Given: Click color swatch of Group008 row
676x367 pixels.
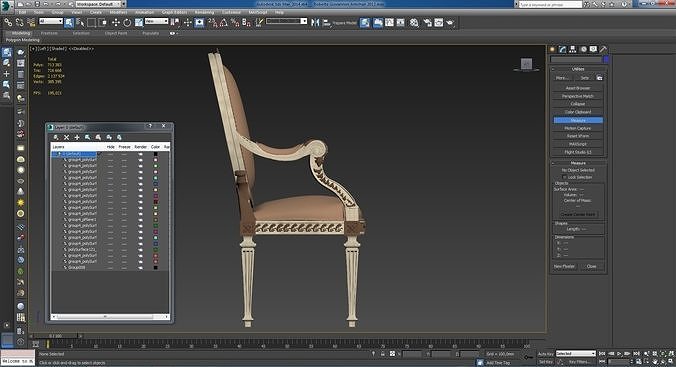Looking at the screenshot, I should (x=156, y=267).
